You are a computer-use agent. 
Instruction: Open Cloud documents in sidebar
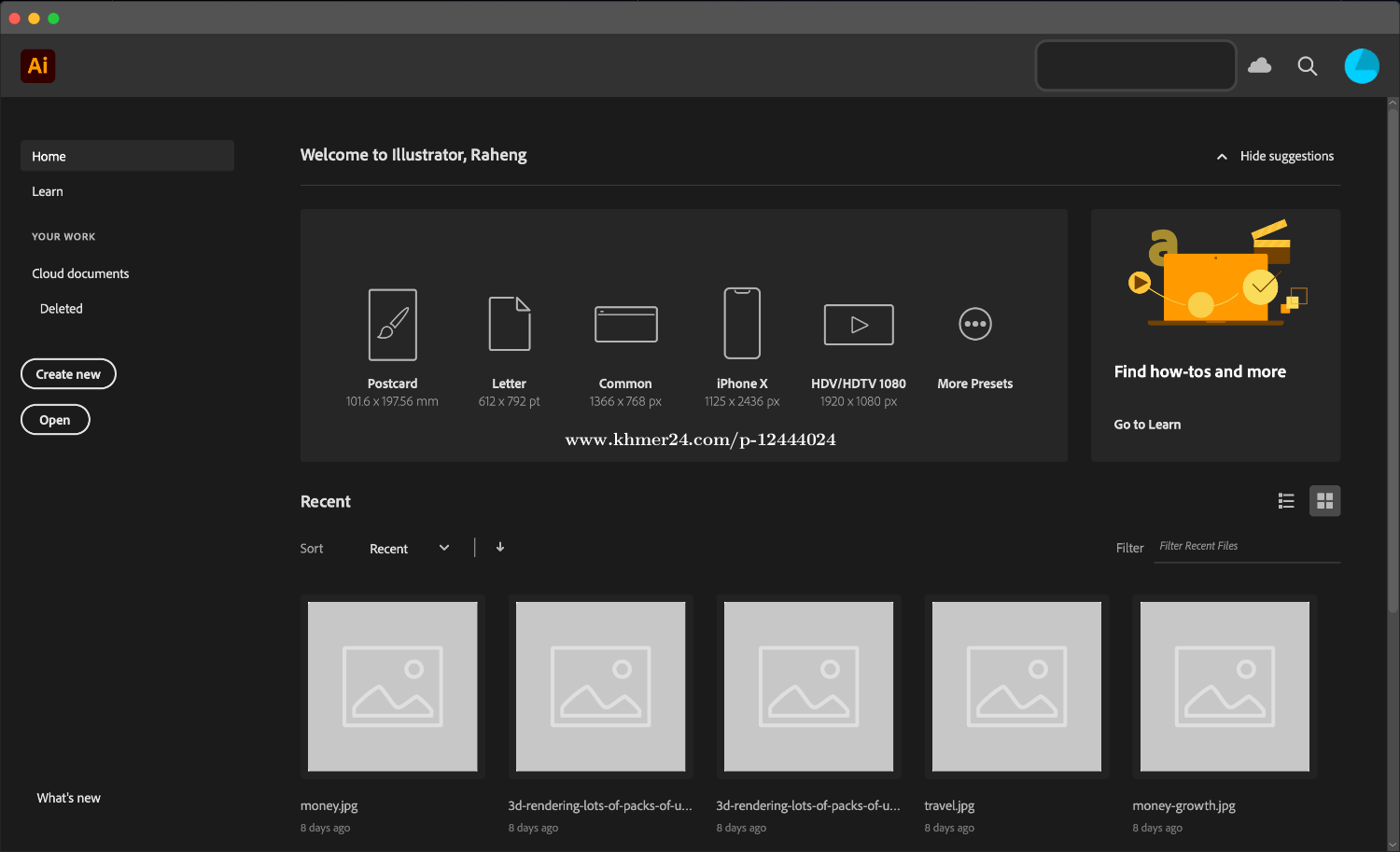coord(80,273)
